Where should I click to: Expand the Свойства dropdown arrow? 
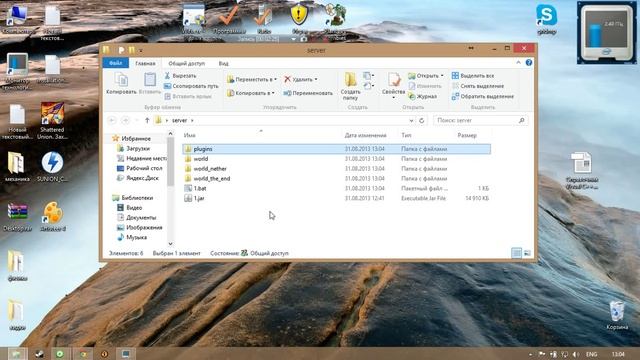393,98
